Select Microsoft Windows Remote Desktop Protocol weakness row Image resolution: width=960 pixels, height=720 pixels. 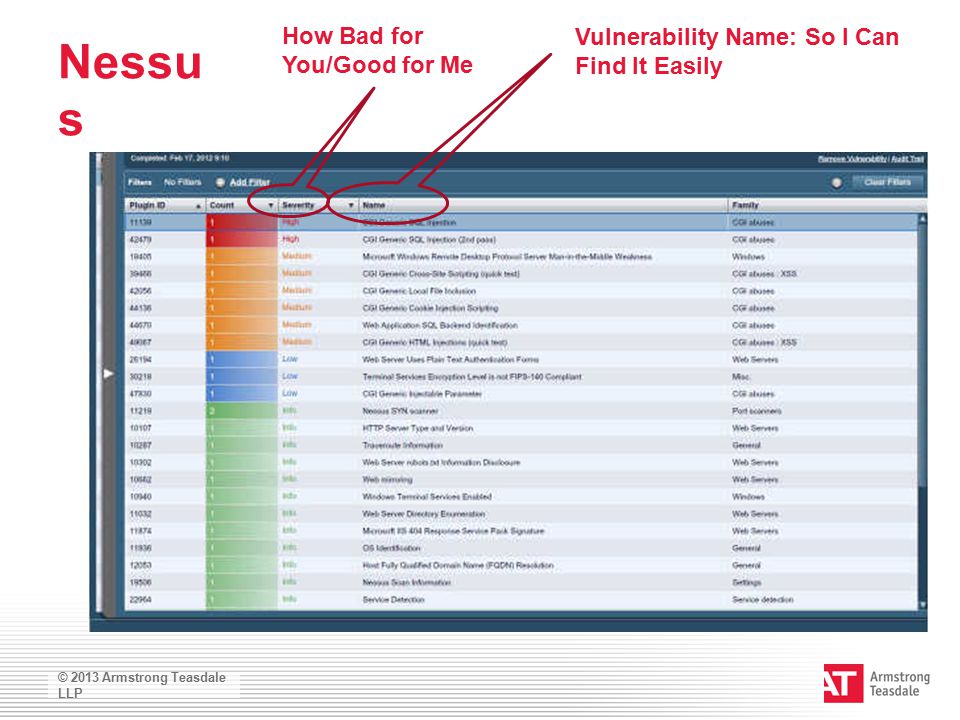tap(521, 257)
